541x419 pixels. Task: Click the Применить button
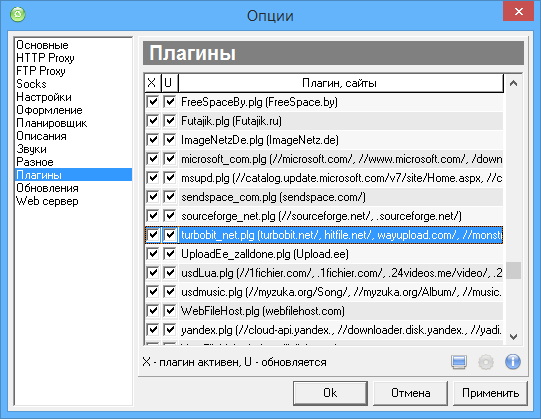491,393
